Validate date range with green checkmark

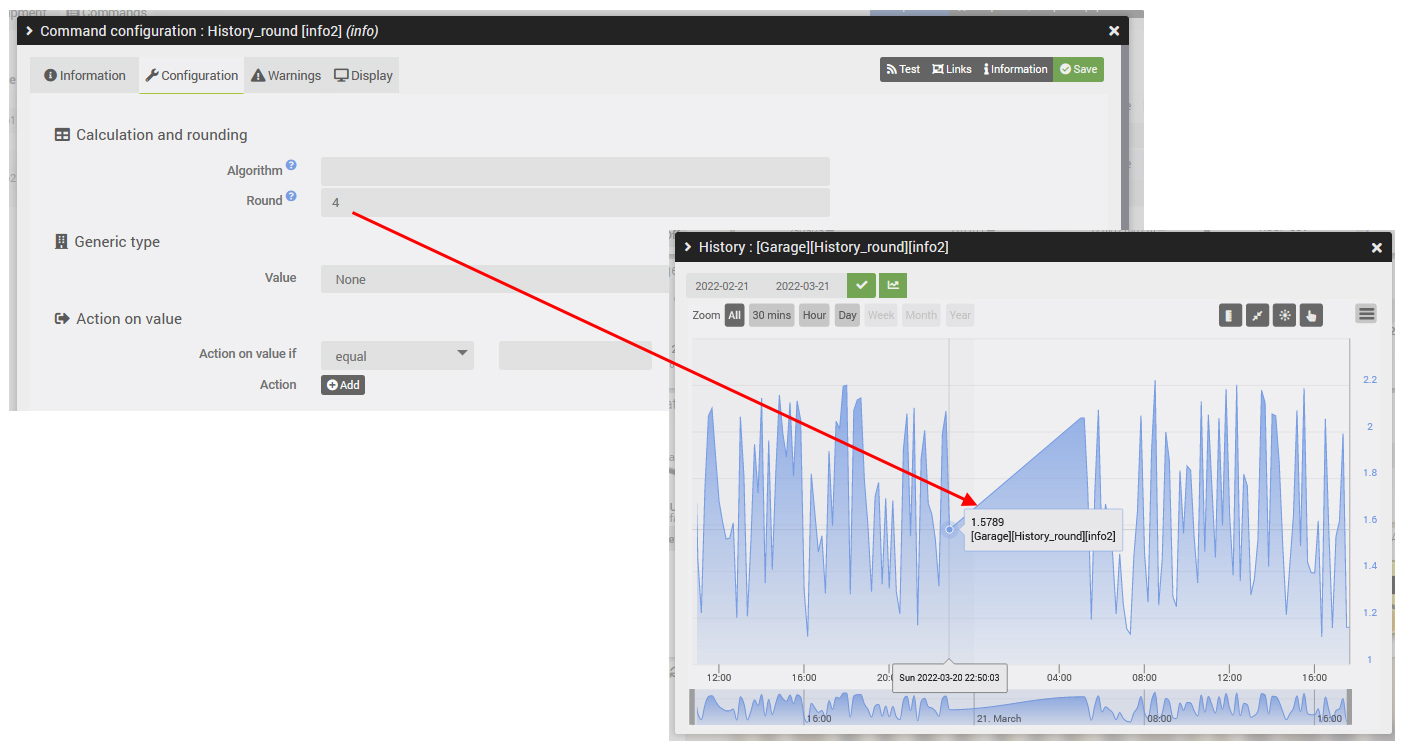[861, 286]
